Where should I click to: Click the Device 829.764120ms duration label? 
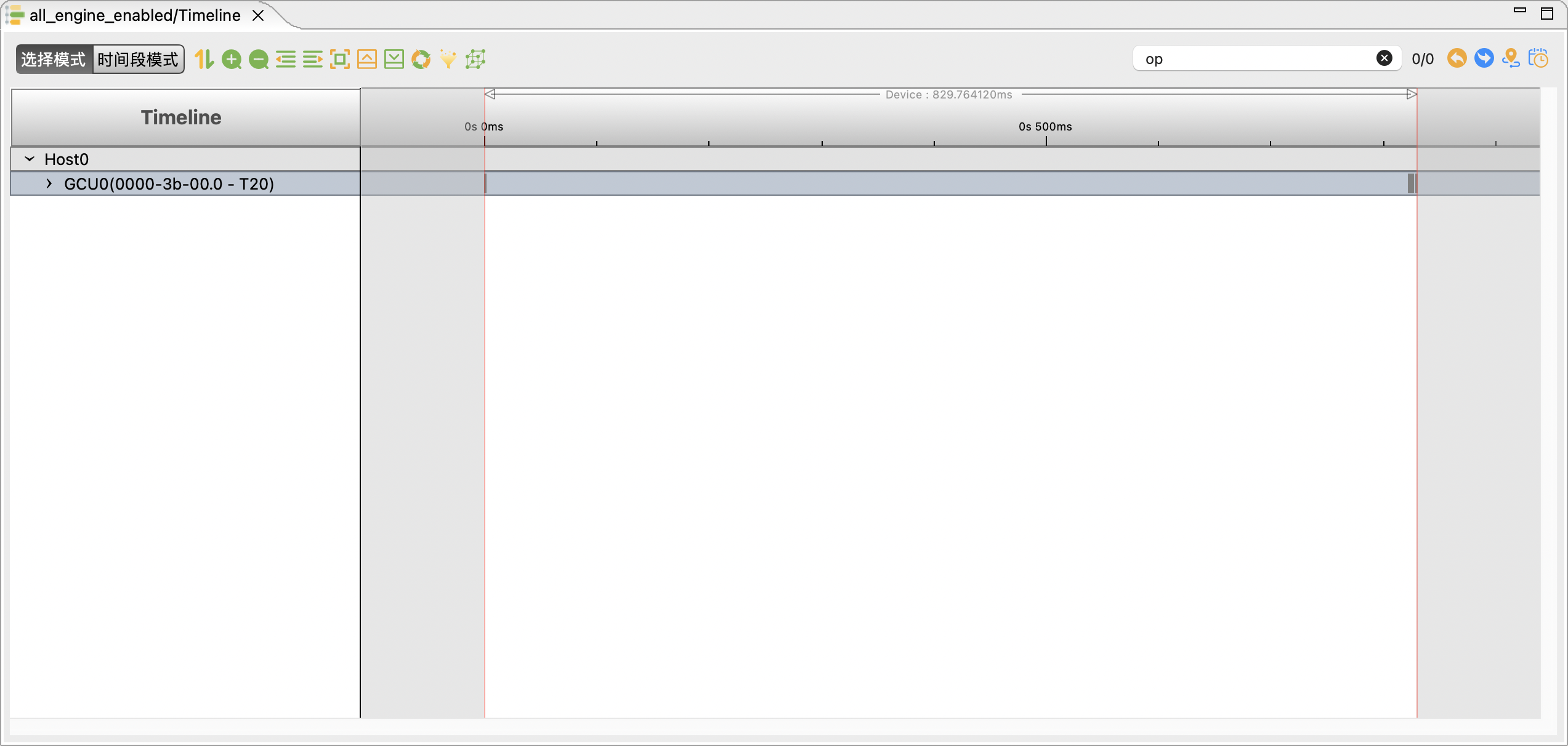click(x=949, y=94)
